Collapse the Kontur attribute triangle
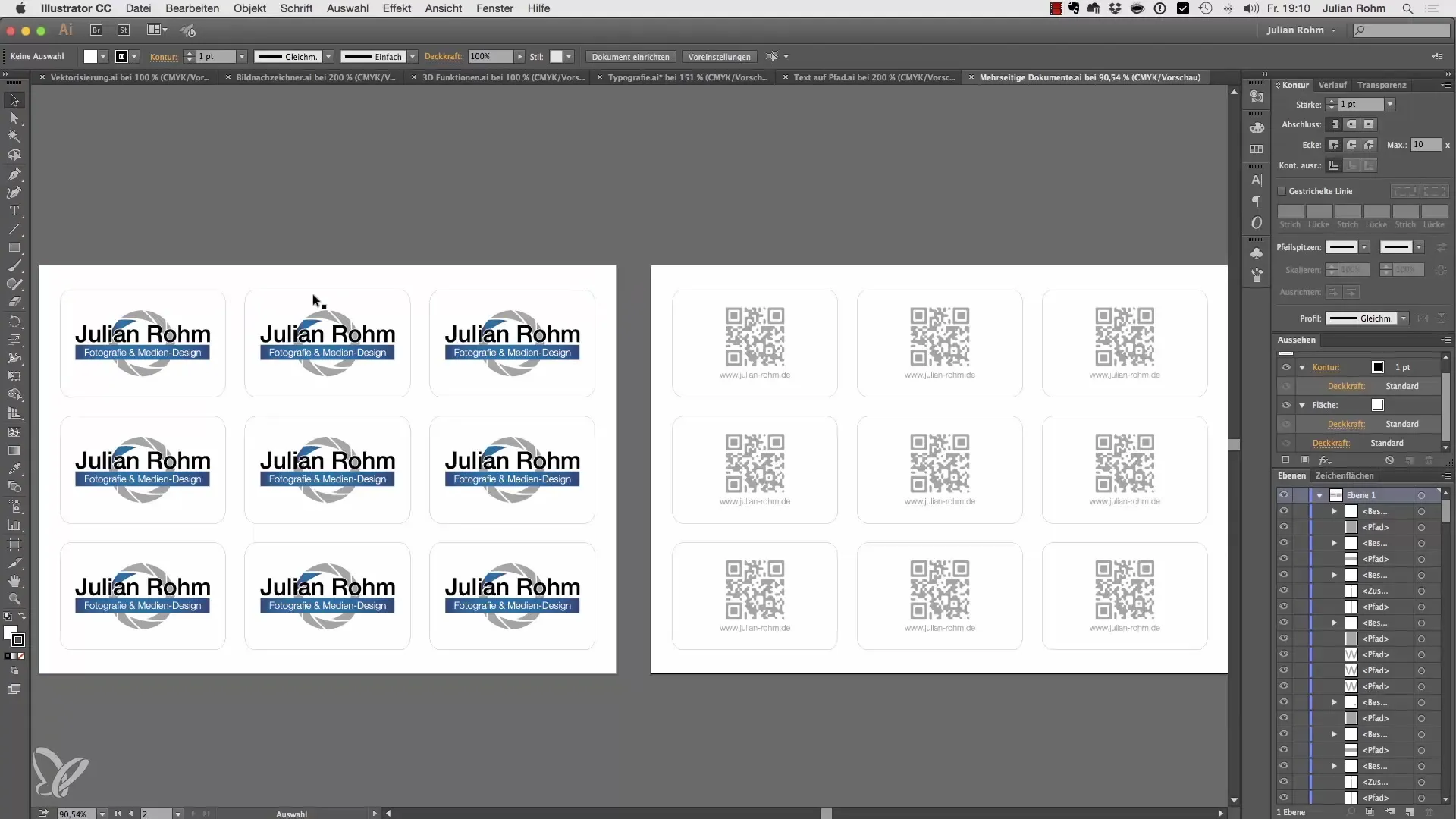 pos(1302,367)
